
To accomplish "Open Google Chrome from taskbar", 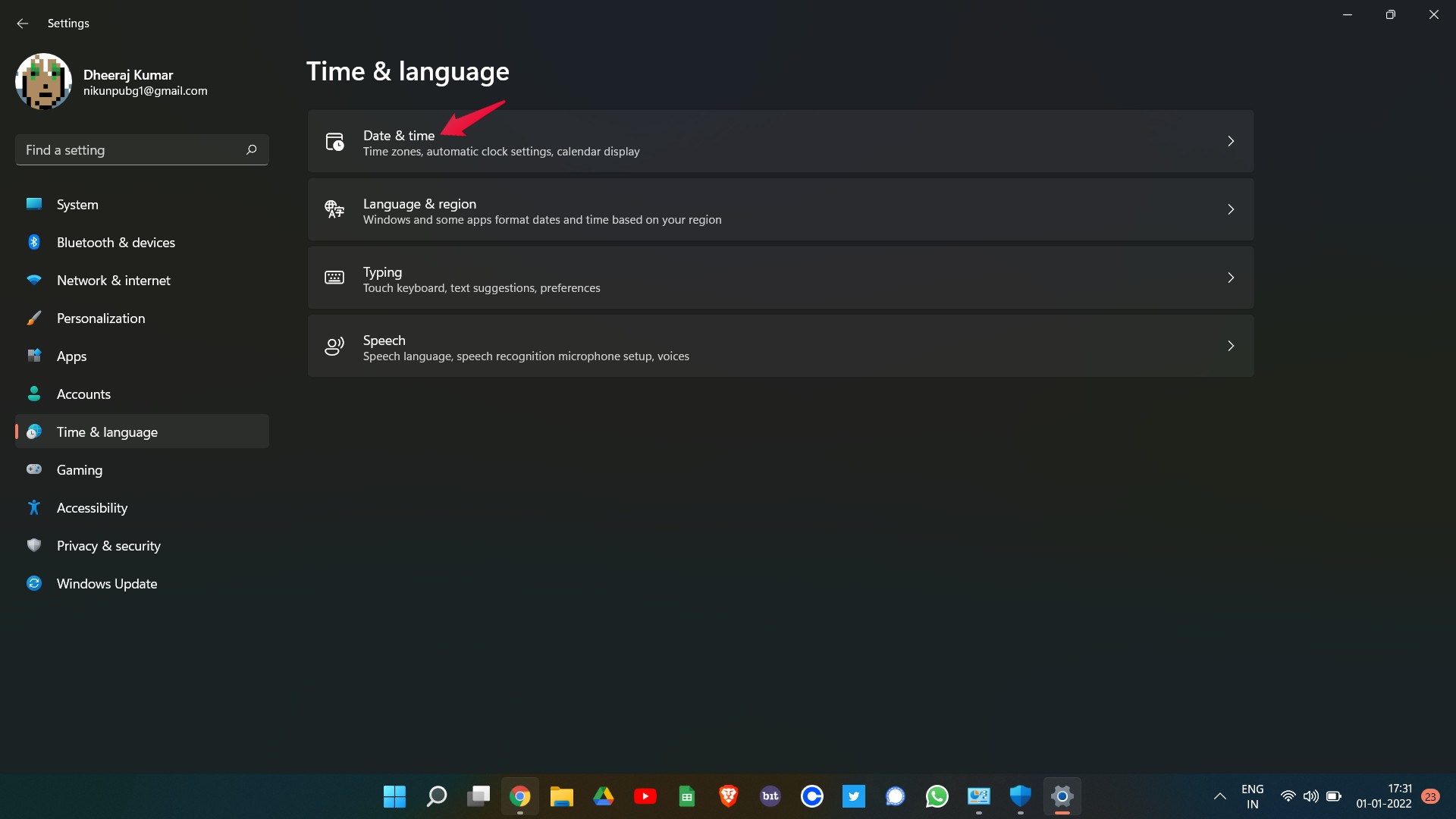I will (520, 795).
